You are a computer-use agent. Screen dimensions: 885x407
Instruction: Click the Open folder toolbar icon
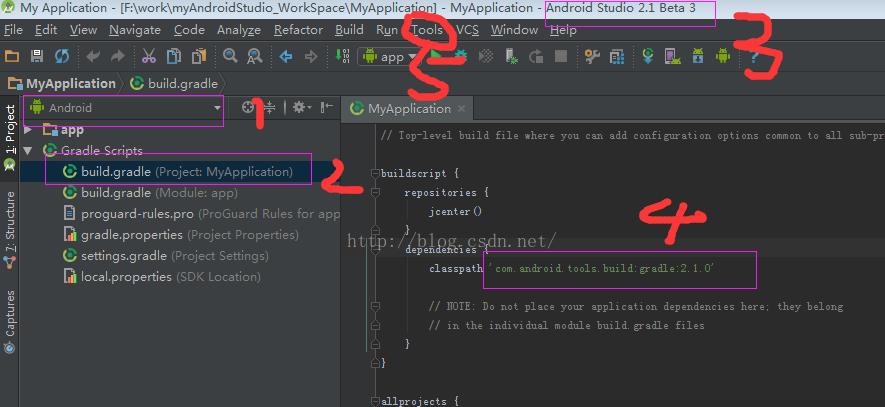(x=12, y=56)
